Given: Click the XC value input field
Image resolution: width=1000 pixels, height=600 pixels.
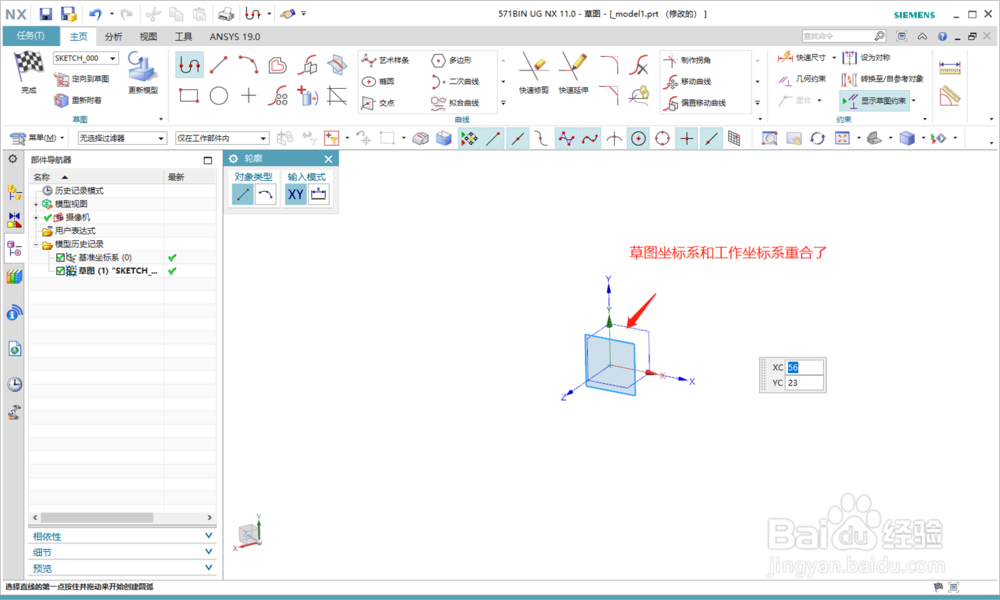Looking at the screenshot, I should pyautogui.click(x=805, y=367).
